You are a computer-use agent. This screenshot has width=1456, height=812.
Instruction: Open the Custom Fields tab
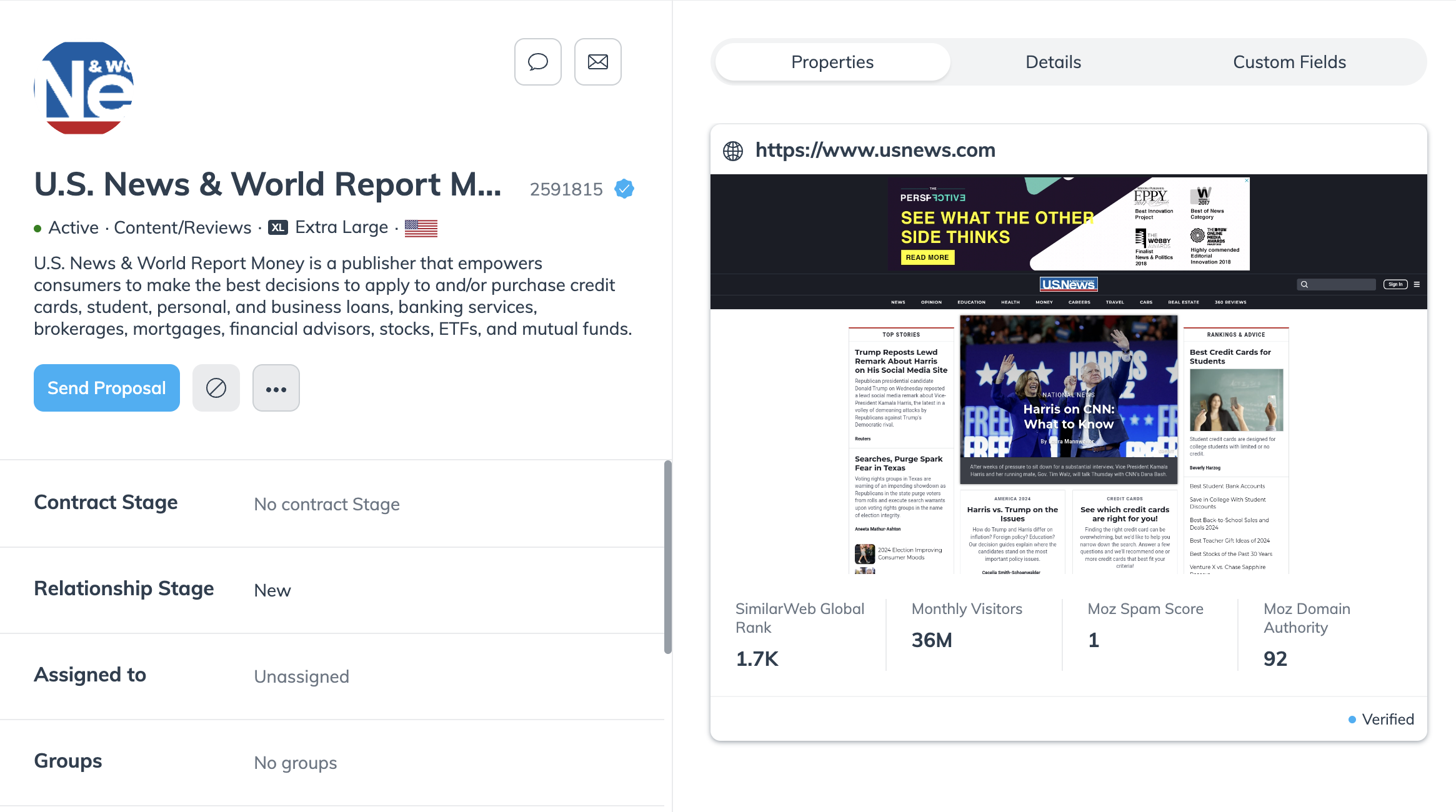[1289, 62]
